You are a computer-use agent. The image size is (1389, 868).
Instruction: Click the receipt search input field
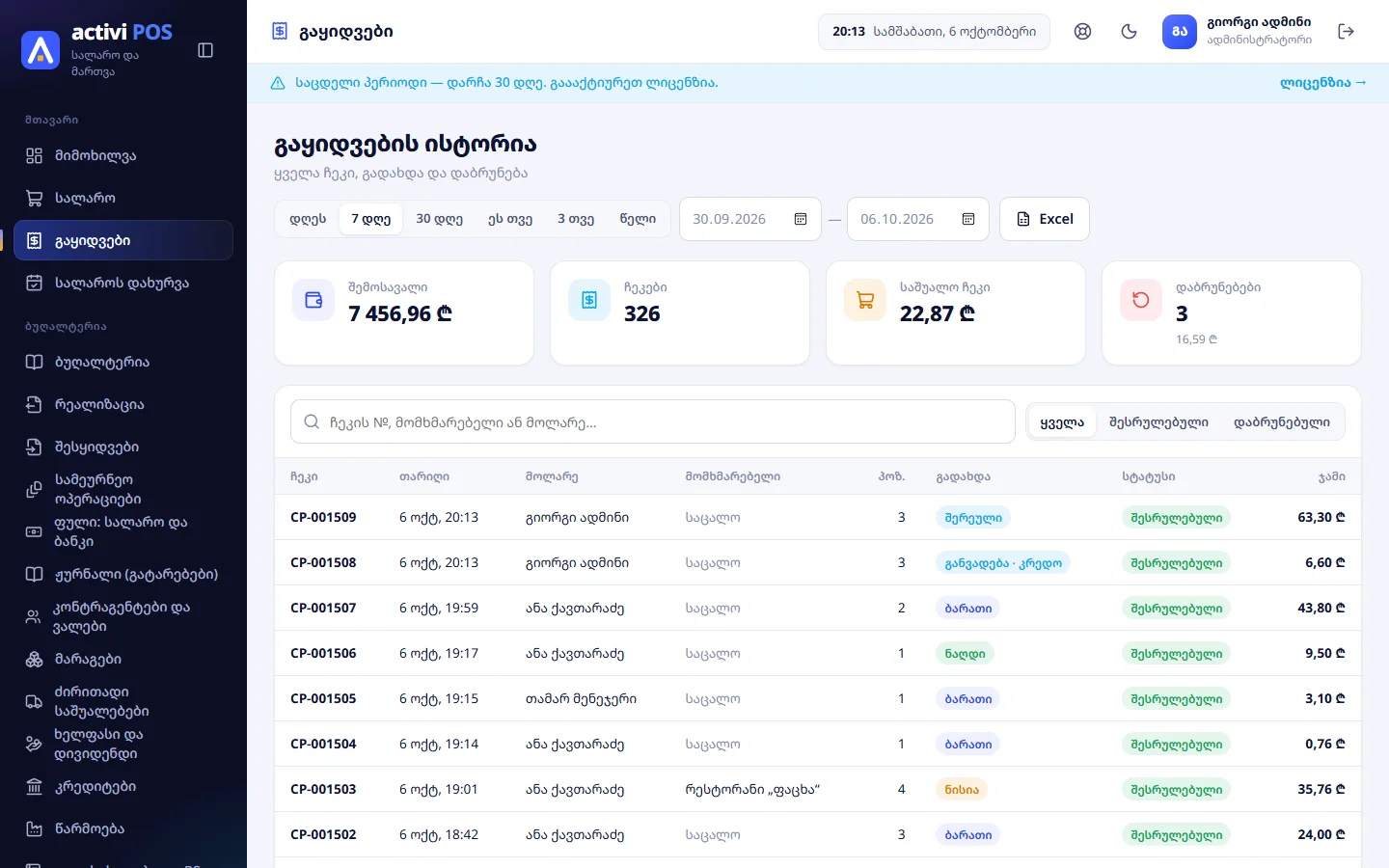pyautogui.click(x=653, y=422)
